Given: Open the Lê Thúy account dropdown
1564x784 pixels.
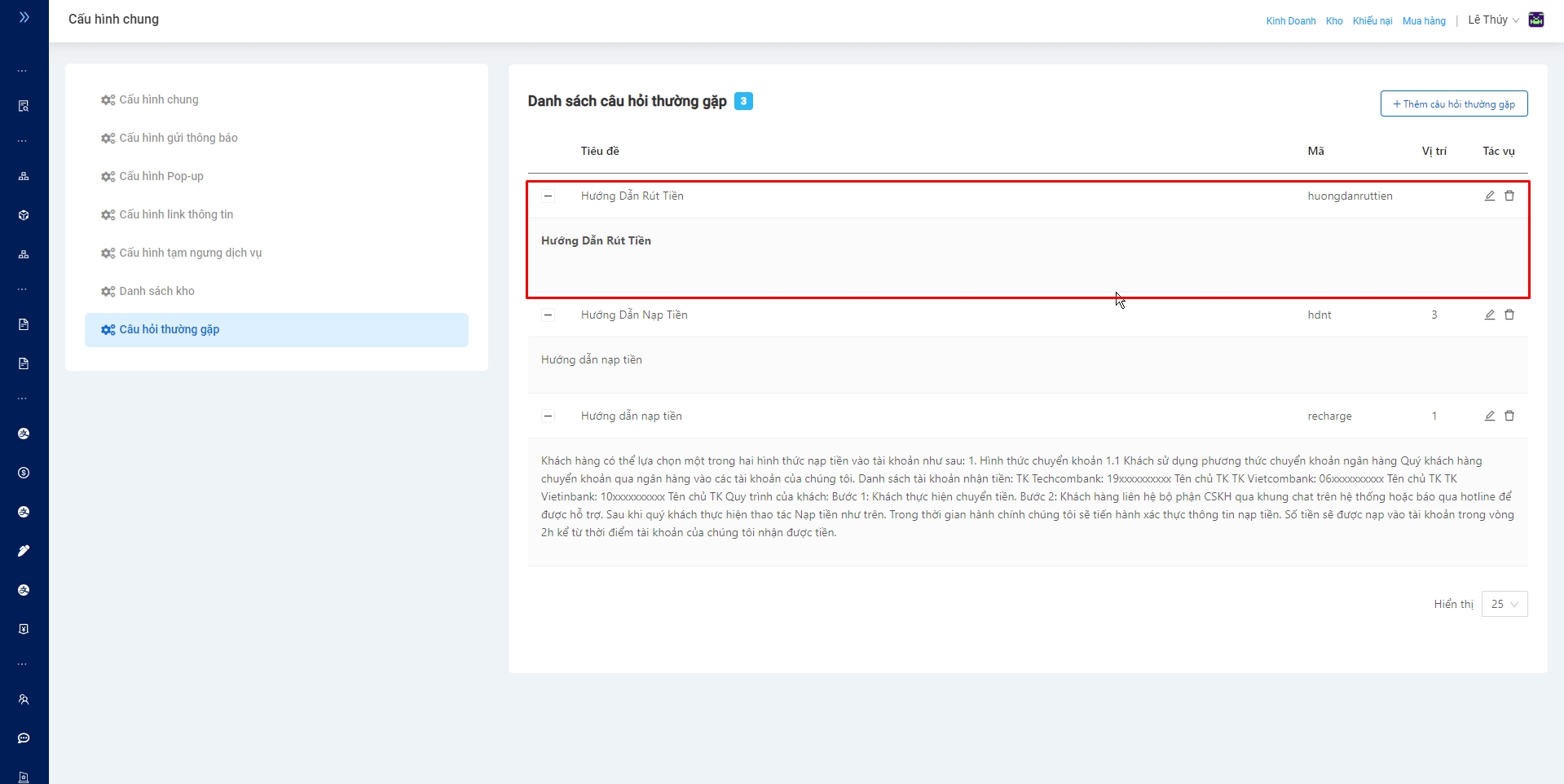Looking at the screenshot, I should point(1493,20).
